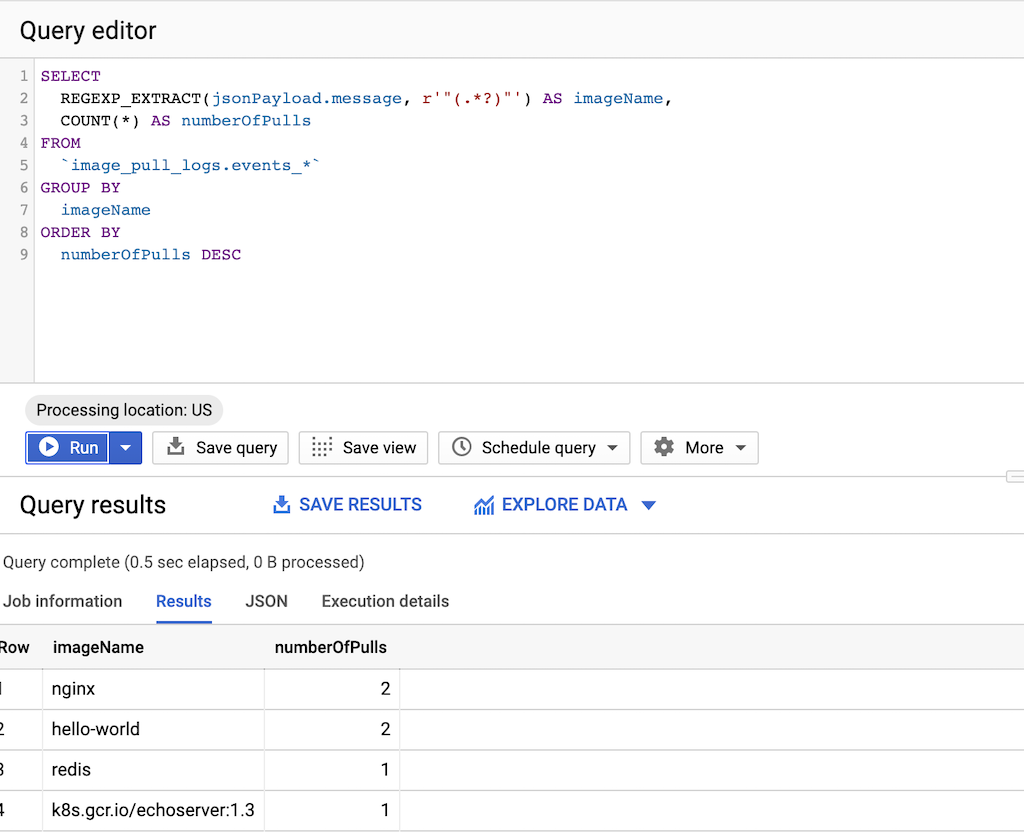Select the nginx cell in results

tap(74, 689)
